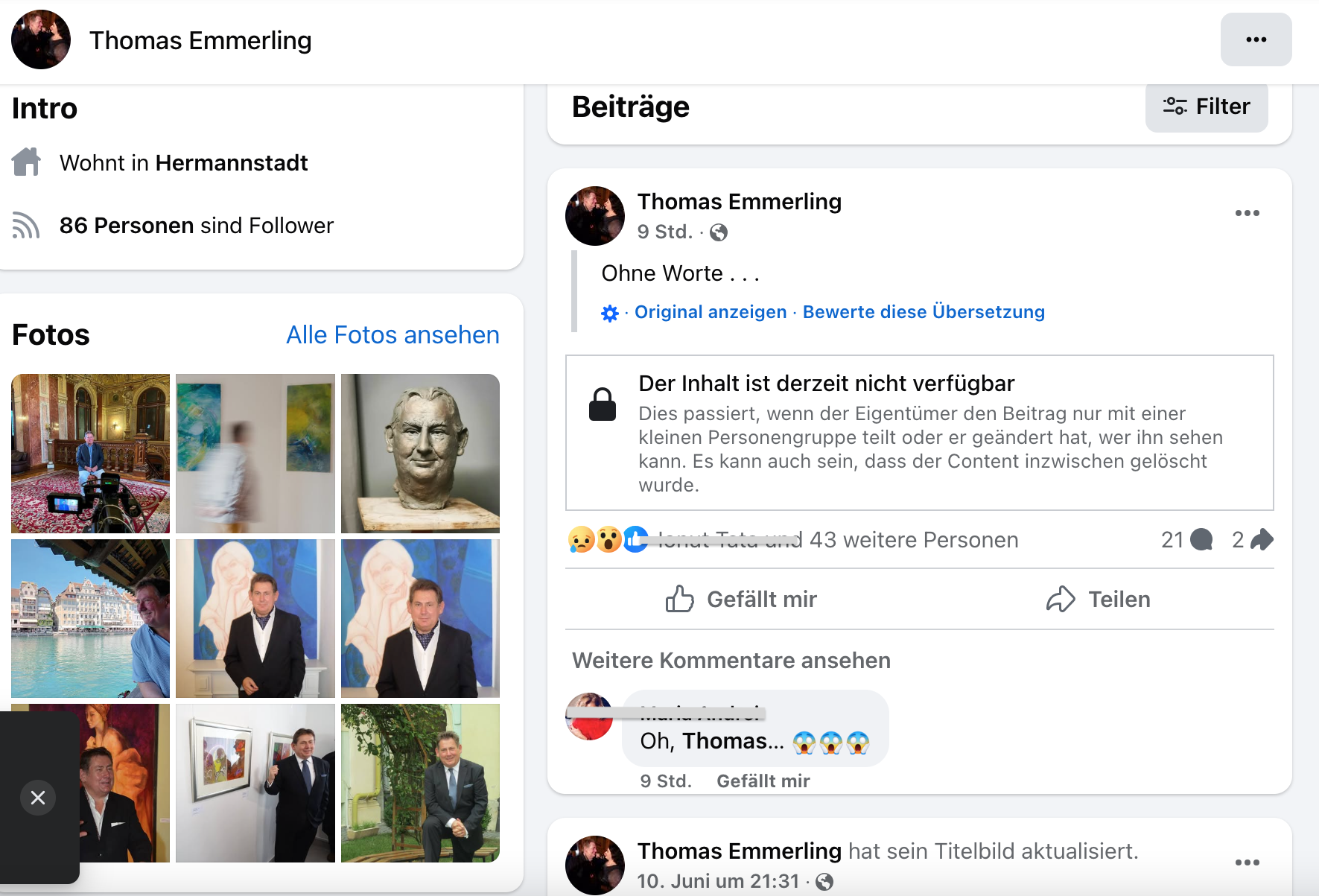Like the post with 'Gefällt mir'
1319x896 pixels.
pyautogui.click(x=742, y=599)
